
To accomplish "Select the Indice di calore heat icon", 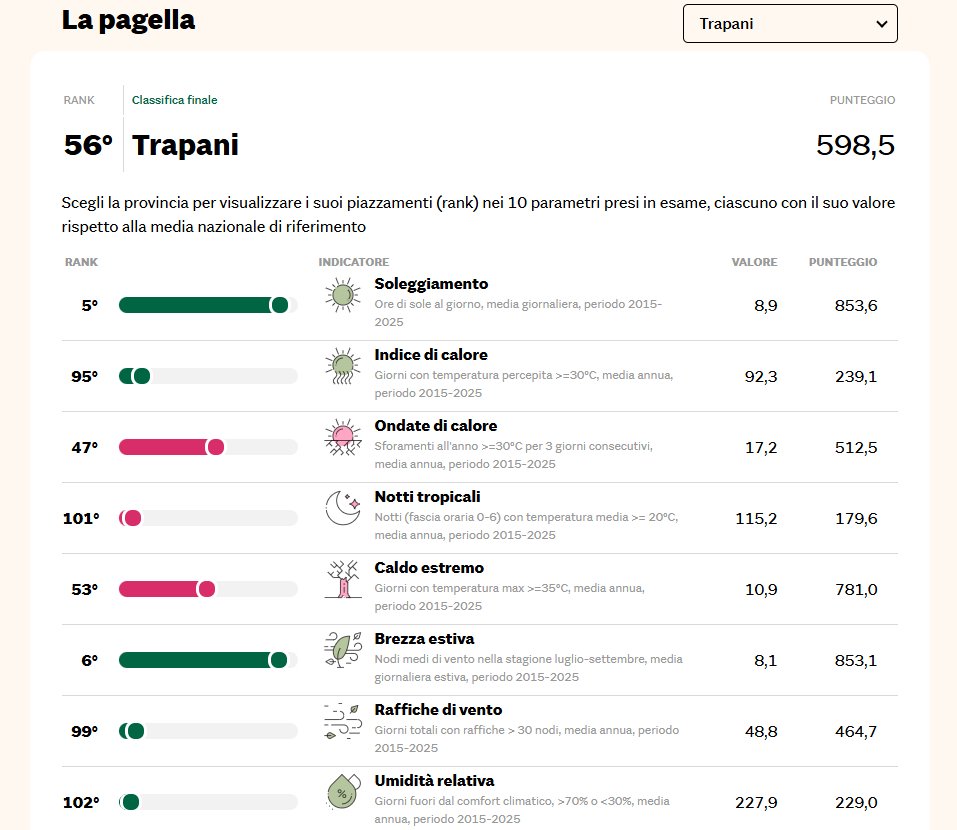I will click(x=343, y=366).
